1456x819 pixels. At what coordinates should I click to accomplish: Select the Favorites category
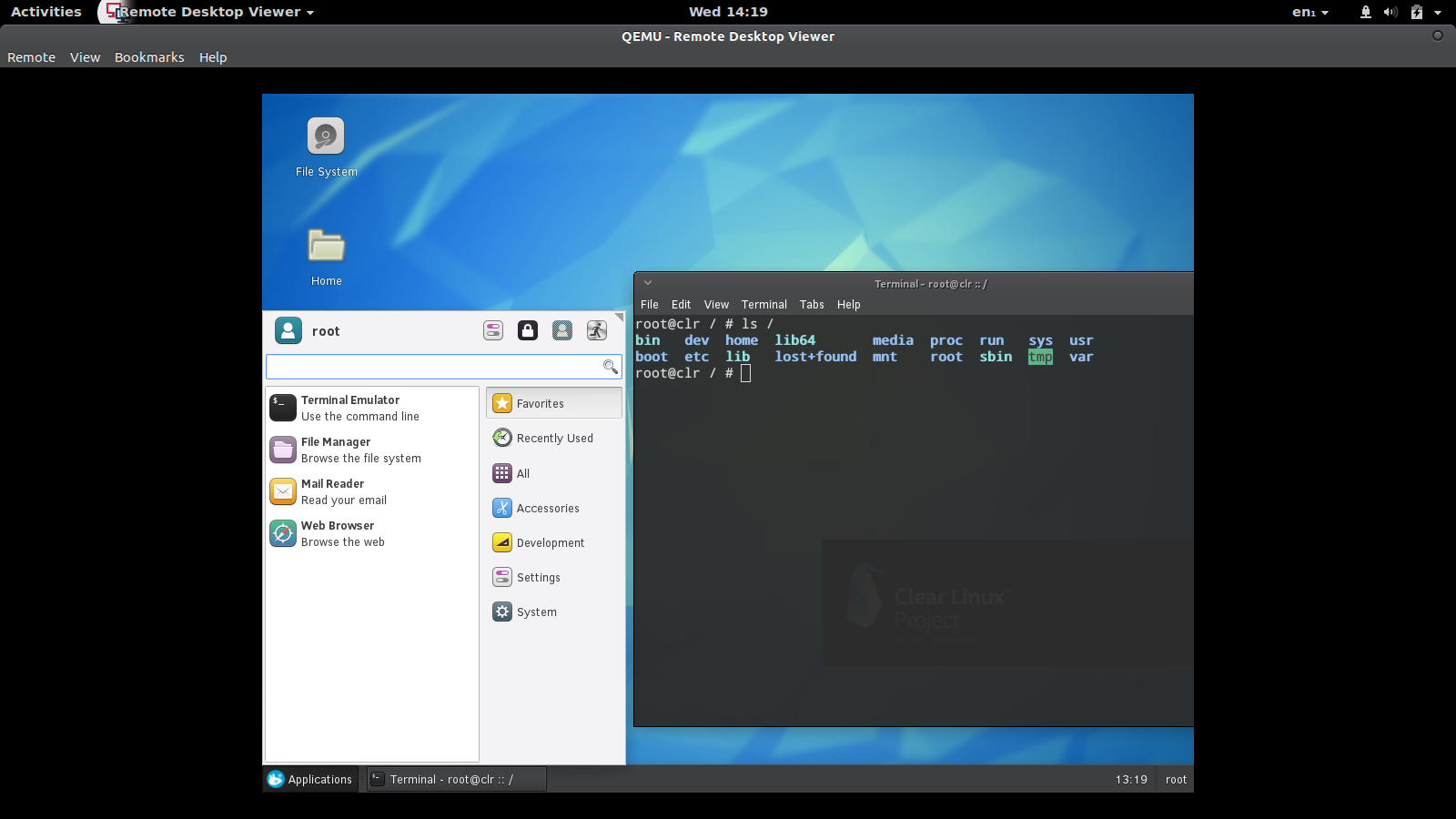(554, 403)
